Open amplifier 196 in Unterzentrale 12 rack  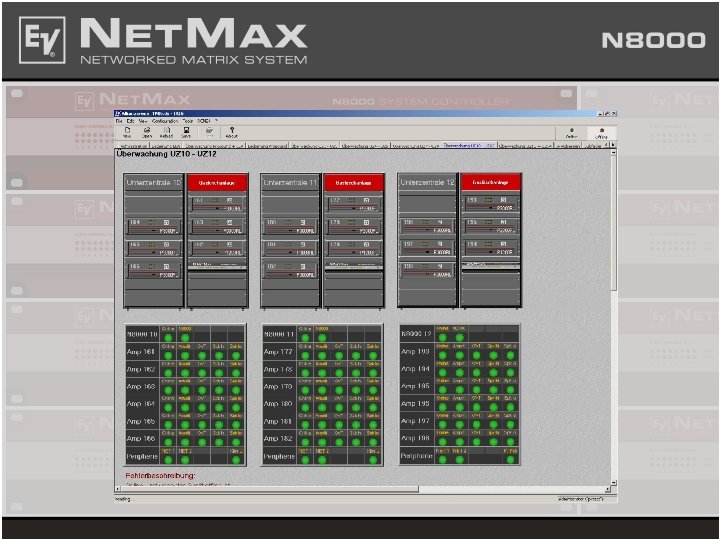427,225
